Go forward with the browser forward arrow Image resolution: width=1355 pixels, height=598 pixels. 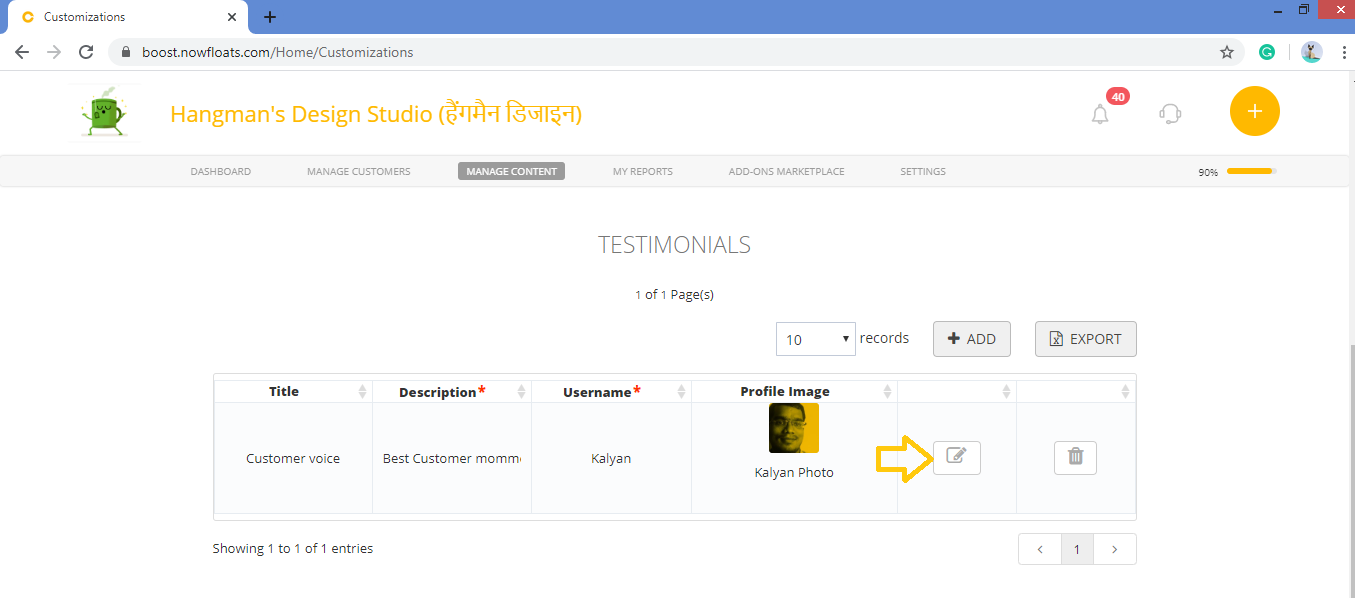click(54, 52)
